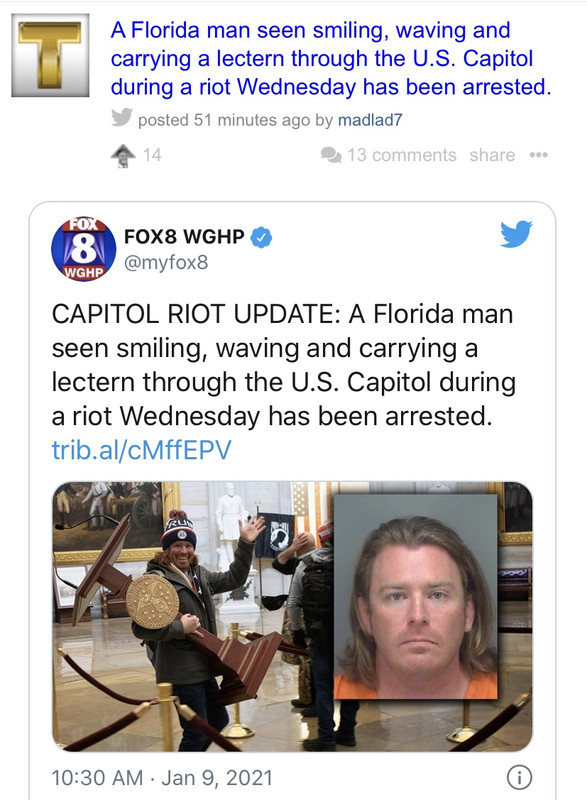This screenshot has width=587, height=800.
Task: Click the FOX8 WGHP profile avatar
Action: point(84,249)
